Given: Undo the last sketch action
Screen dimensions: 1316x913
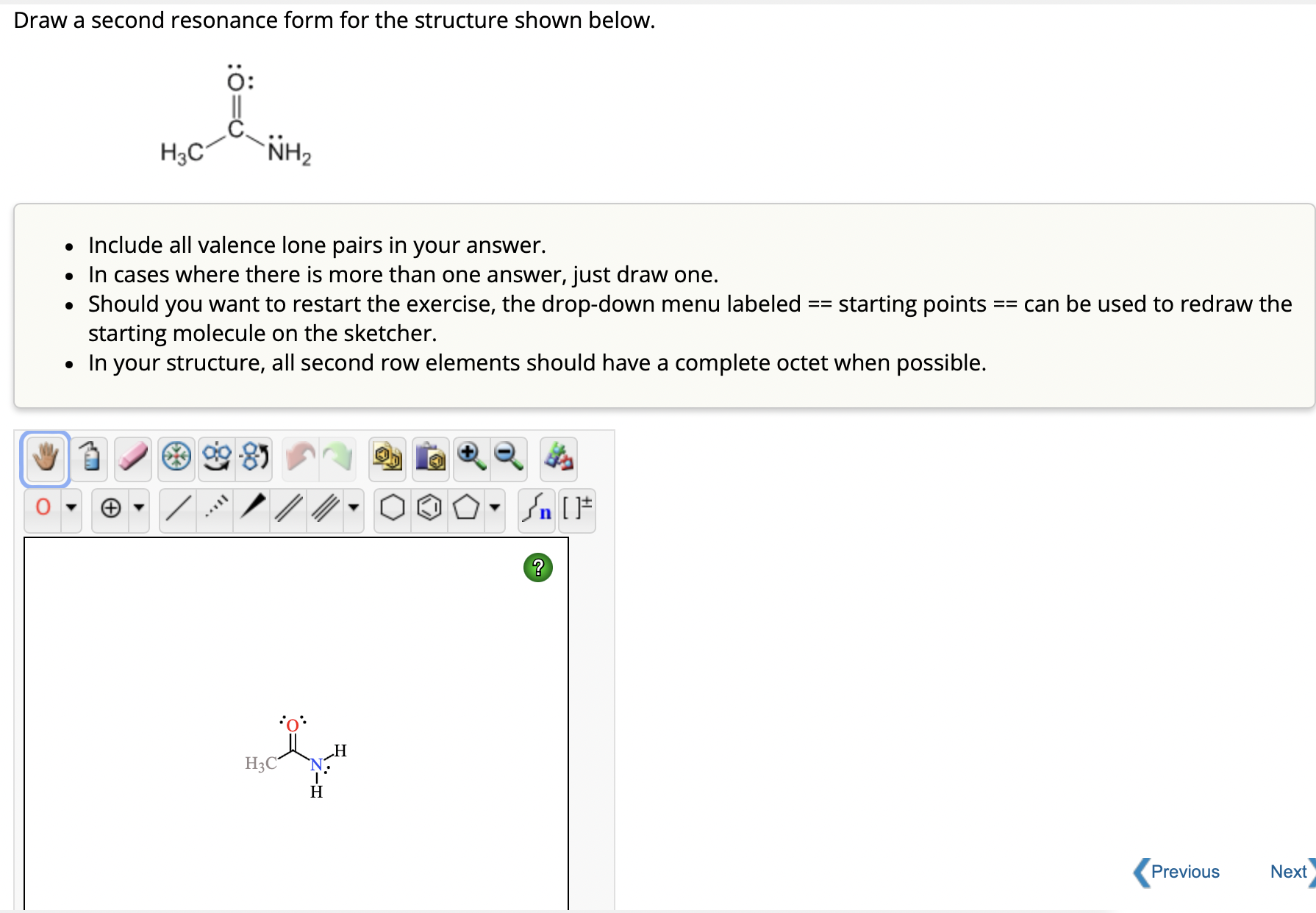Looking at the screenshot, I should pyautogui.click(x=304, y=457).
